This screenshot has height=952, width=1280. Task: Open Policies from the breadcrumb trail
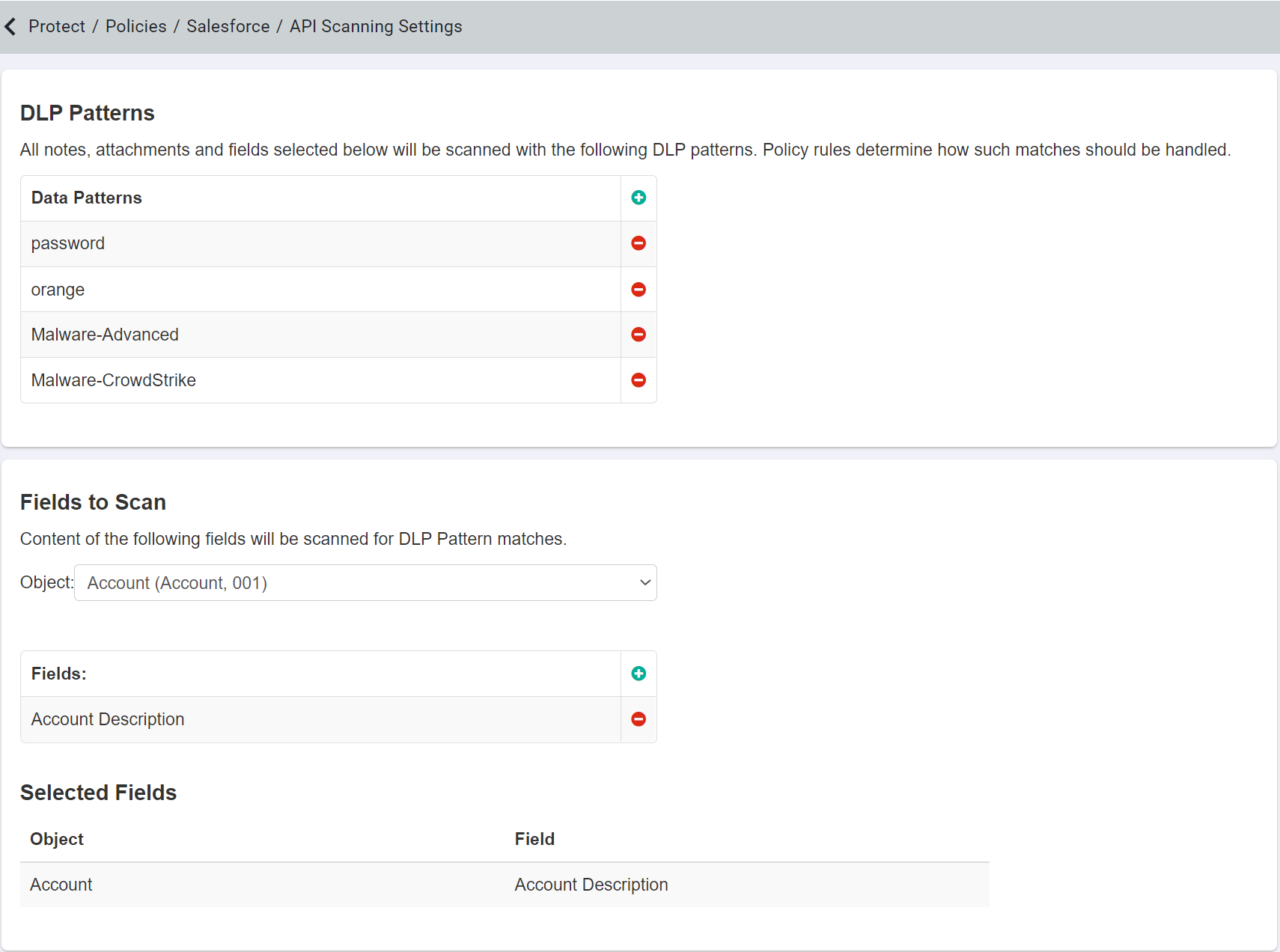(135, 25)
